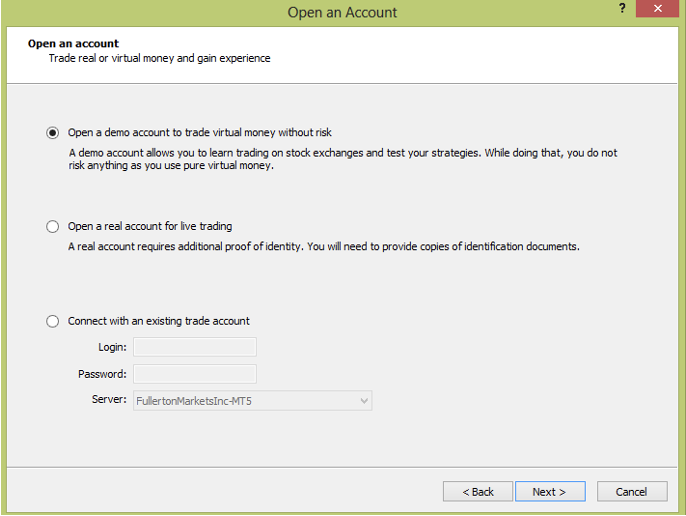This screenshot has width=686, height=516.
Task: Choose Connect with an existing trade account
Action: (52, 321)
